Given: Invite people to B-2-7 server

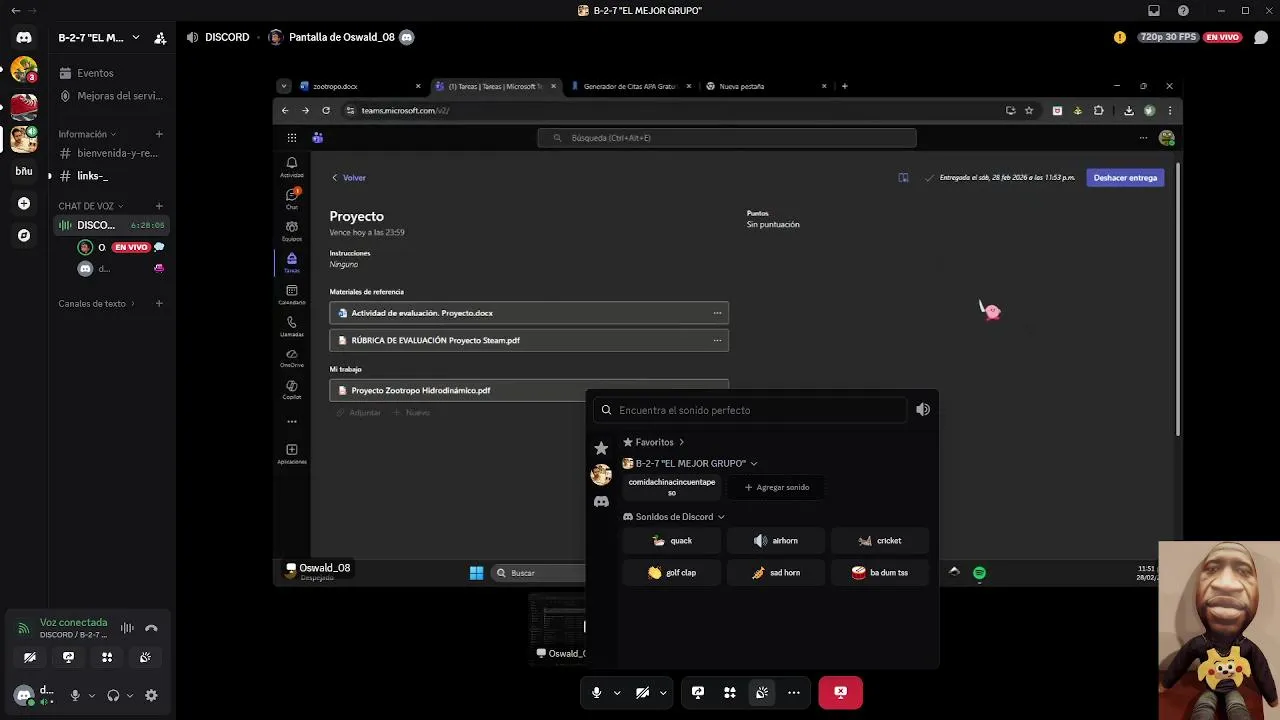Looking at the screenshot, I should pos(160,38).
